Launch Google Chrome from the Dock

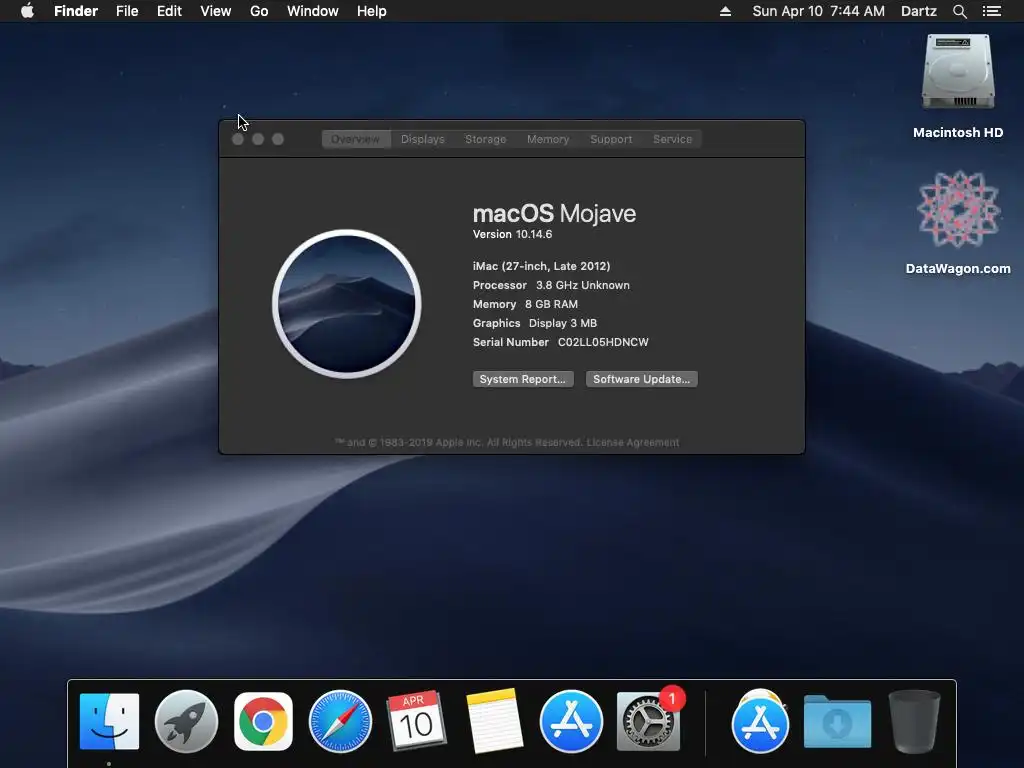(x=263, y=722)
